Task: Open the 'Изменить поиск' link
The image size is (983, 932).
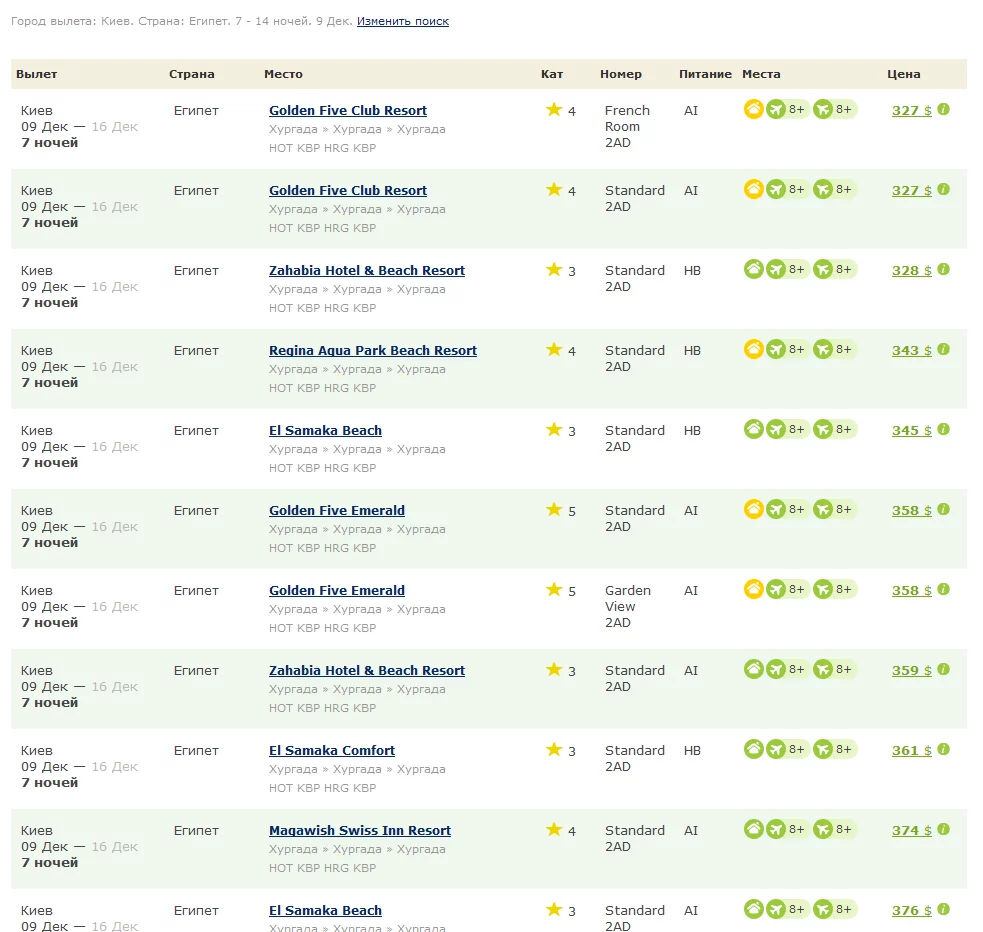Action: (403, 21)
